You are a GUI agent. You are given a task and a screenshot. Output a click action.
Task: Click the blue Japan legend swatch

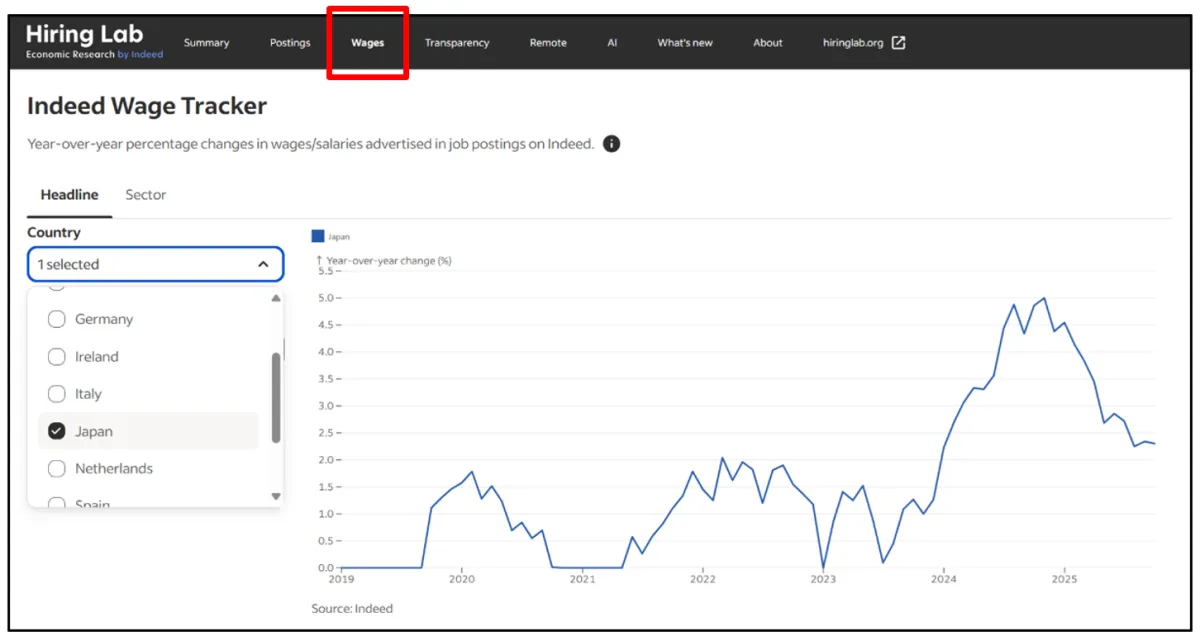coord(318,236)
